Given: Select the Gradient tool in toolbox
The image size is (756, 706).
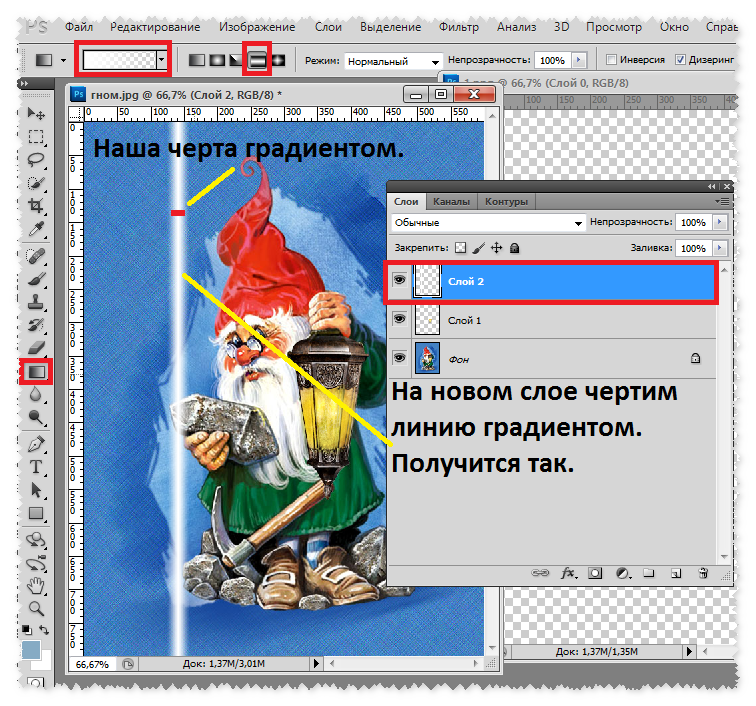Looking at the screenshot, I should tap(37, 371).
